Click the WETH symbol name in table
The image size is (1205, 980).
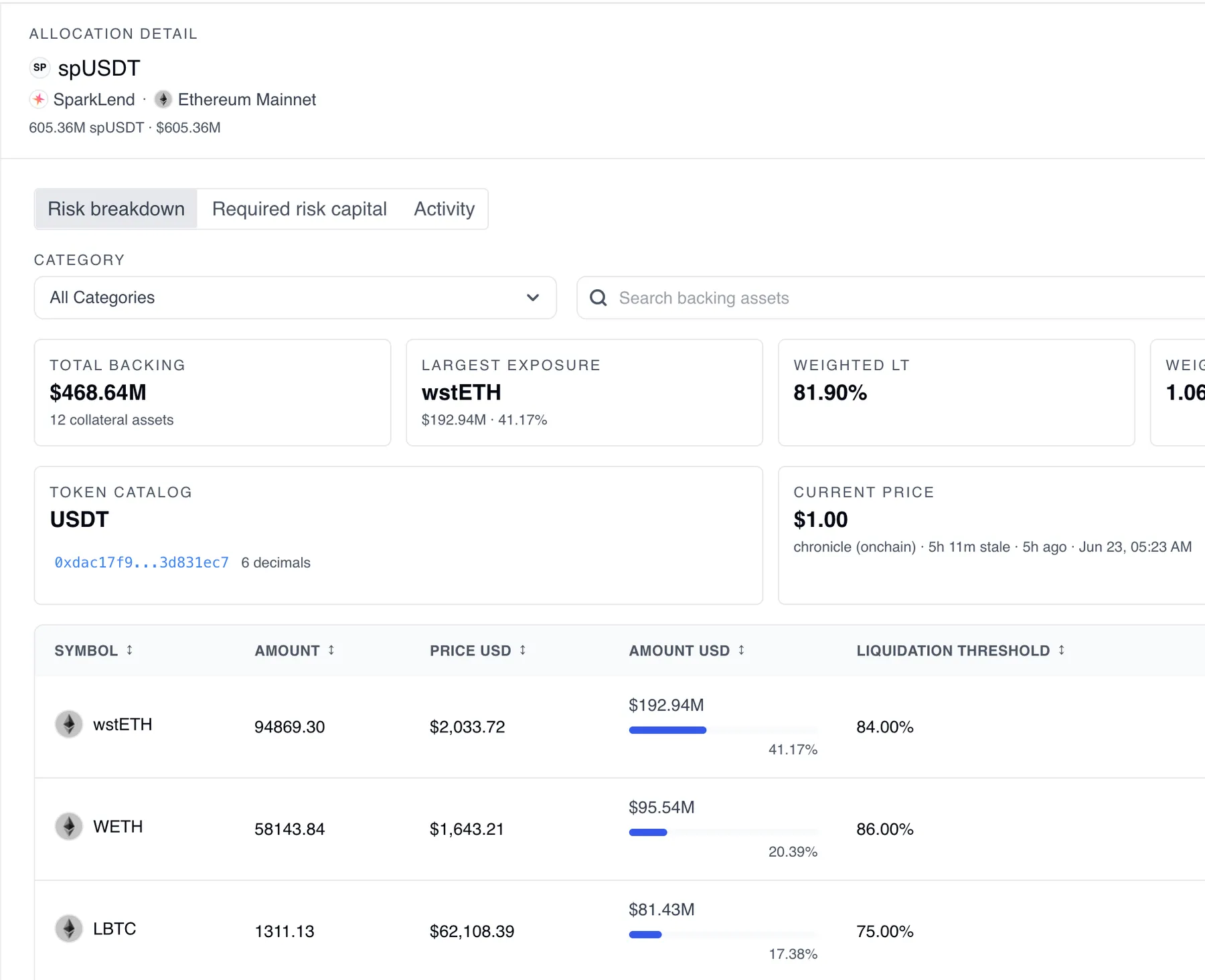click(118, 827)
